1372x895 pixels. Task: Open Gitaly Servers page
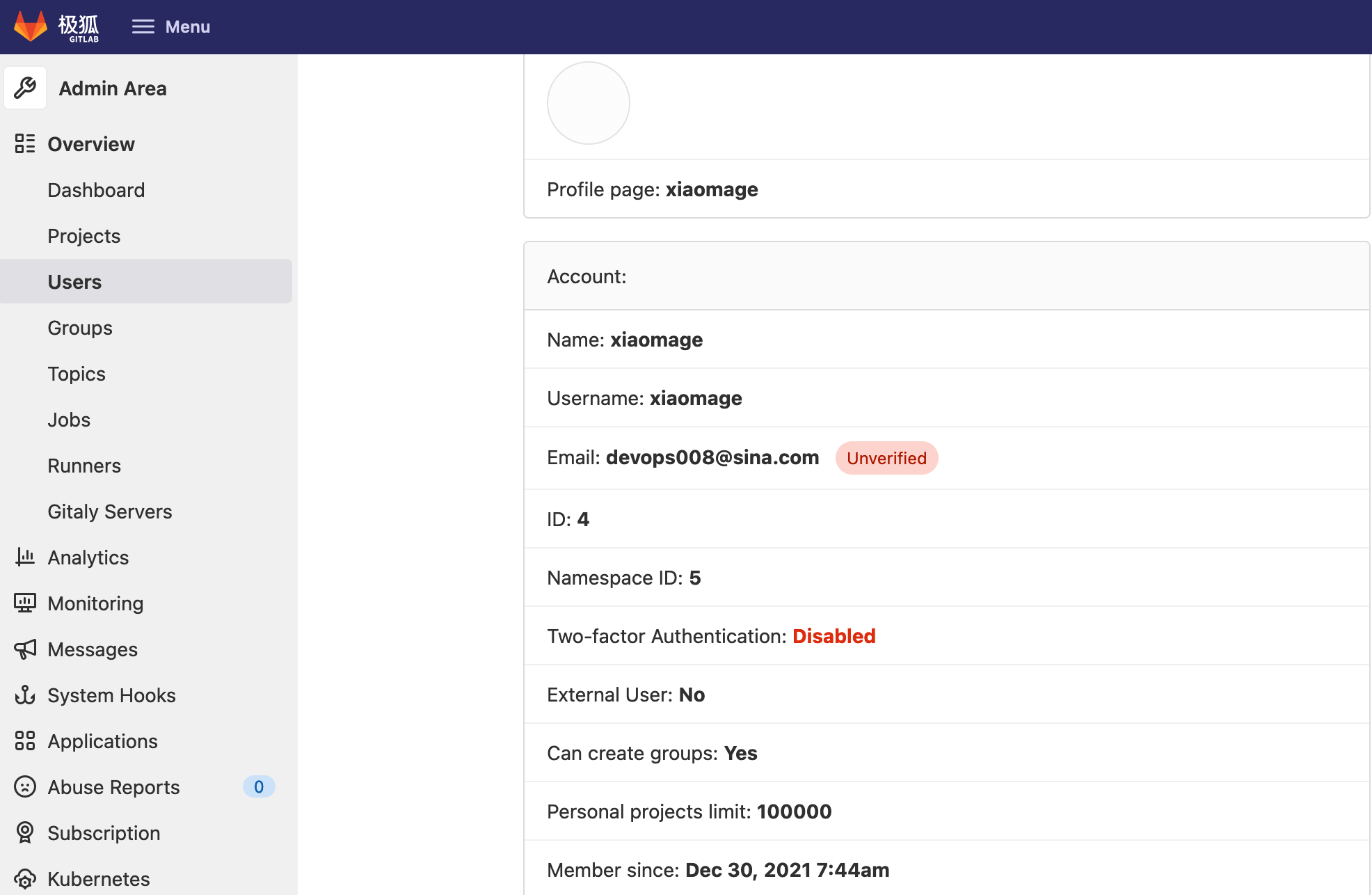[109, 512]
